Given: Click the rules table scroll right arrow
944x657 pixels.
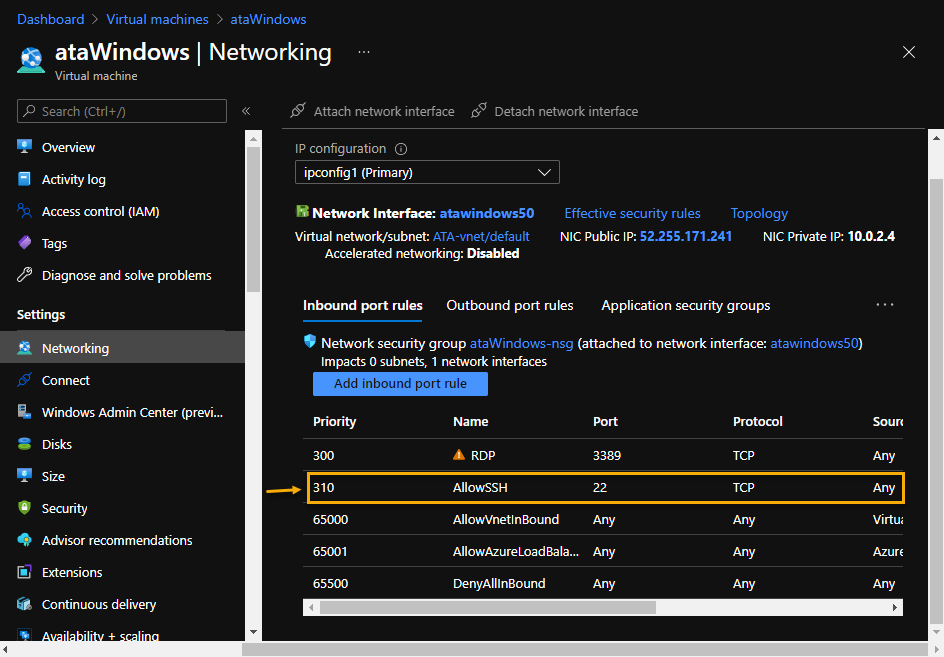Looking at the screenshot, I should [895, 608].
